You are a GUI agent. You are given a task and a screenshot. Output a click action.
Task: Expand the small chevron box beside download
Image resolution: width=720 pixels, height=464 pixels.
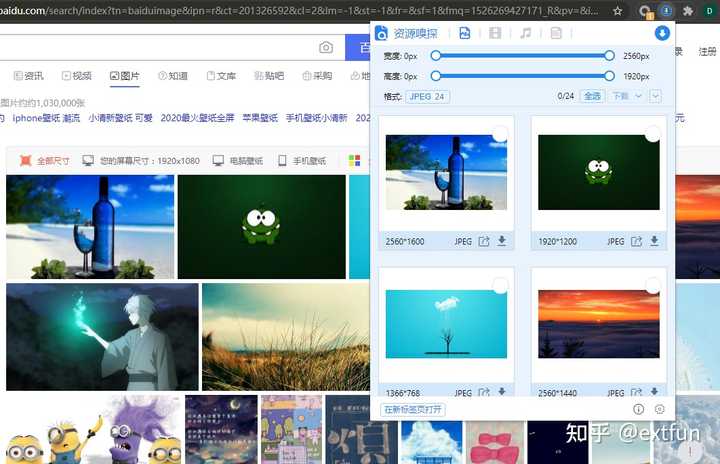point(655,96)
